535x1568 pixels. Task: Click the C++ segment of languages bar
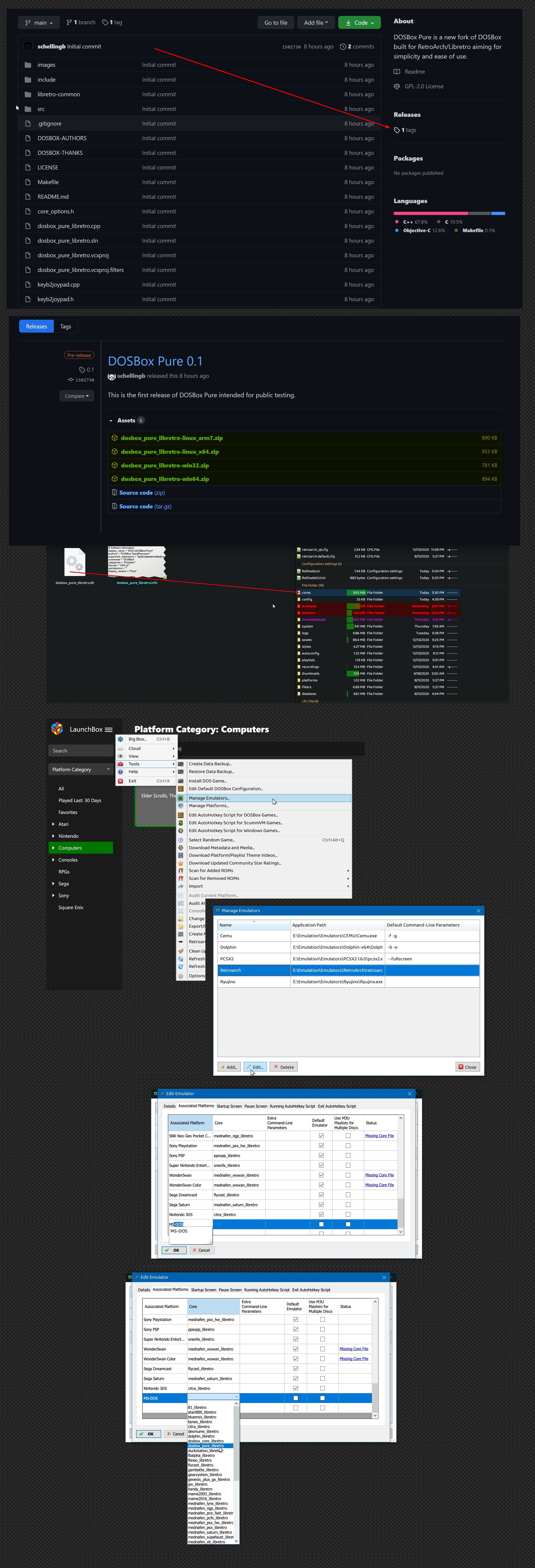point(431,214)
